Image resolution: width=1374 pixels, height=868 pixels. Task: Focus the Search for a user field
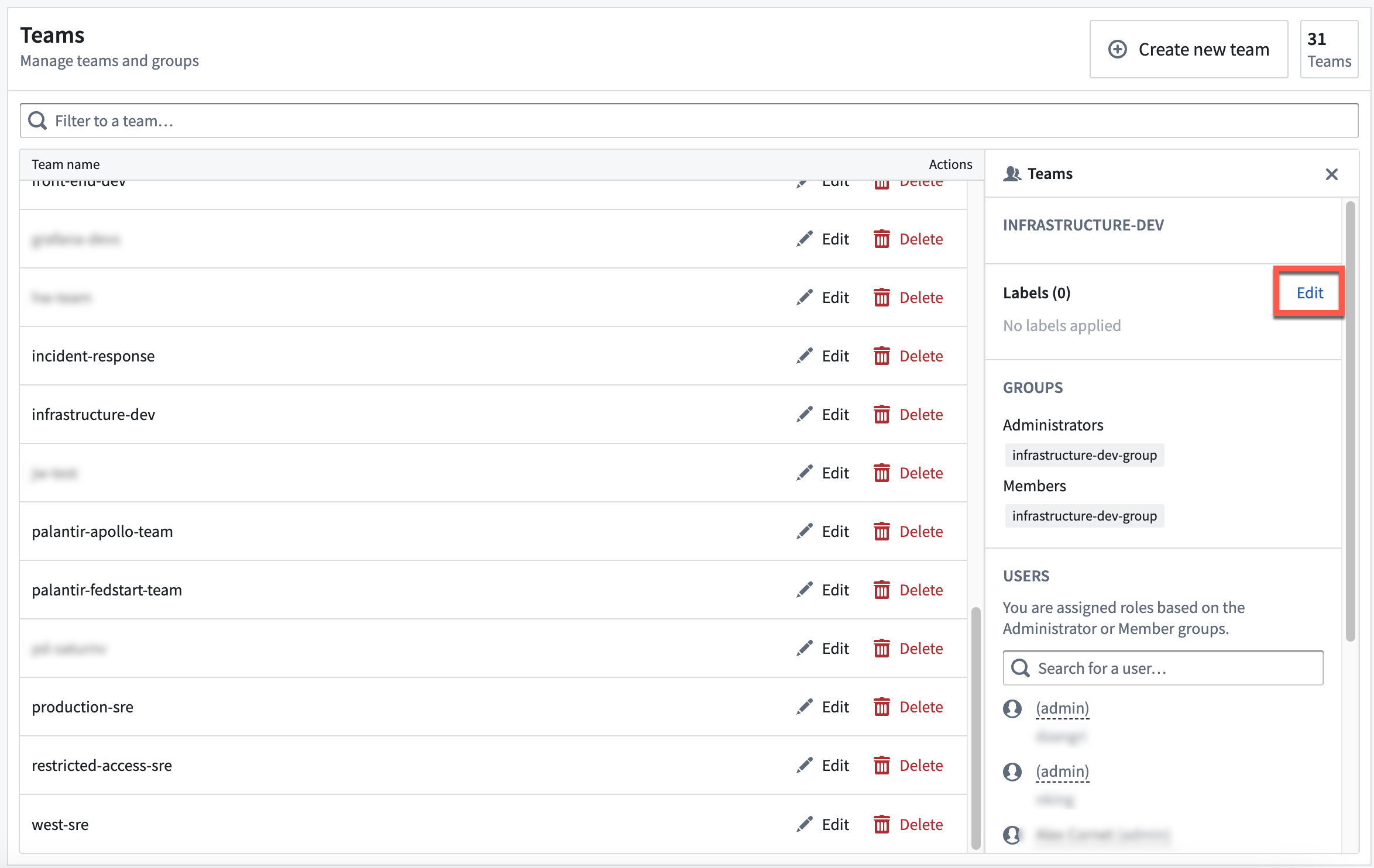pos(1163,668)
